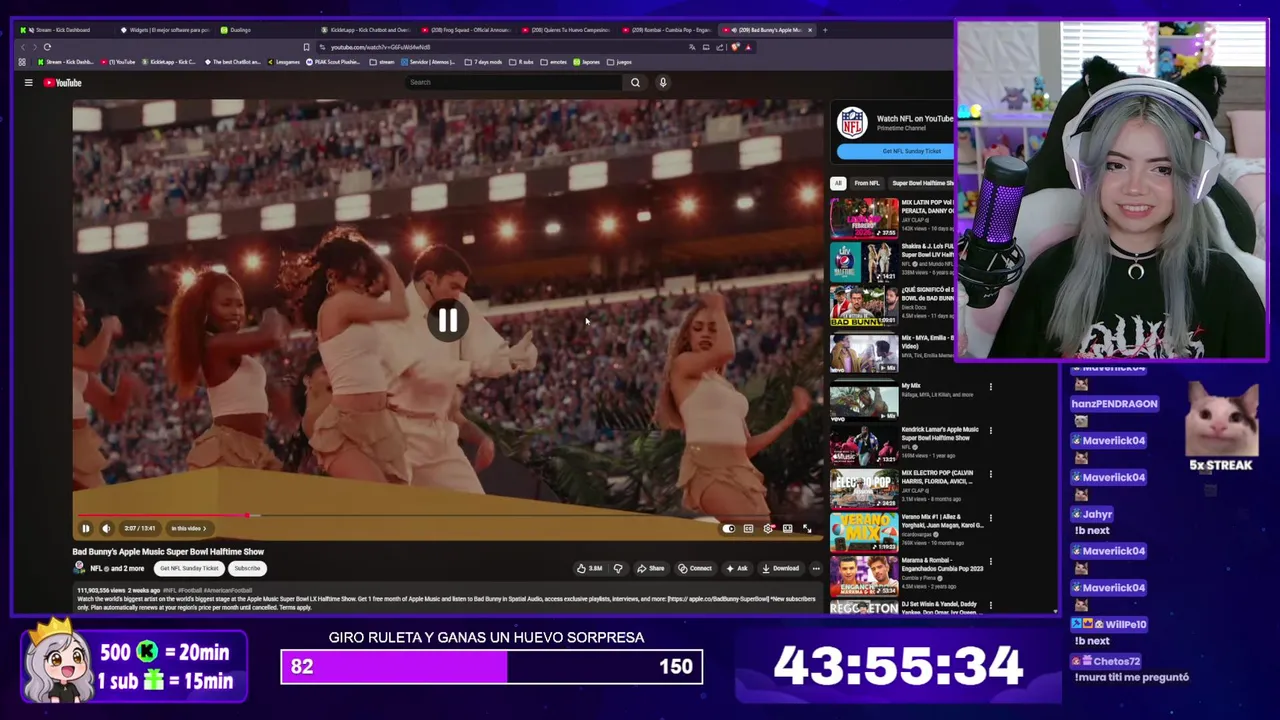Open the browser apps grid in bookmarks bar
This screenshot has width=1280, height=720.
point(22,62)
